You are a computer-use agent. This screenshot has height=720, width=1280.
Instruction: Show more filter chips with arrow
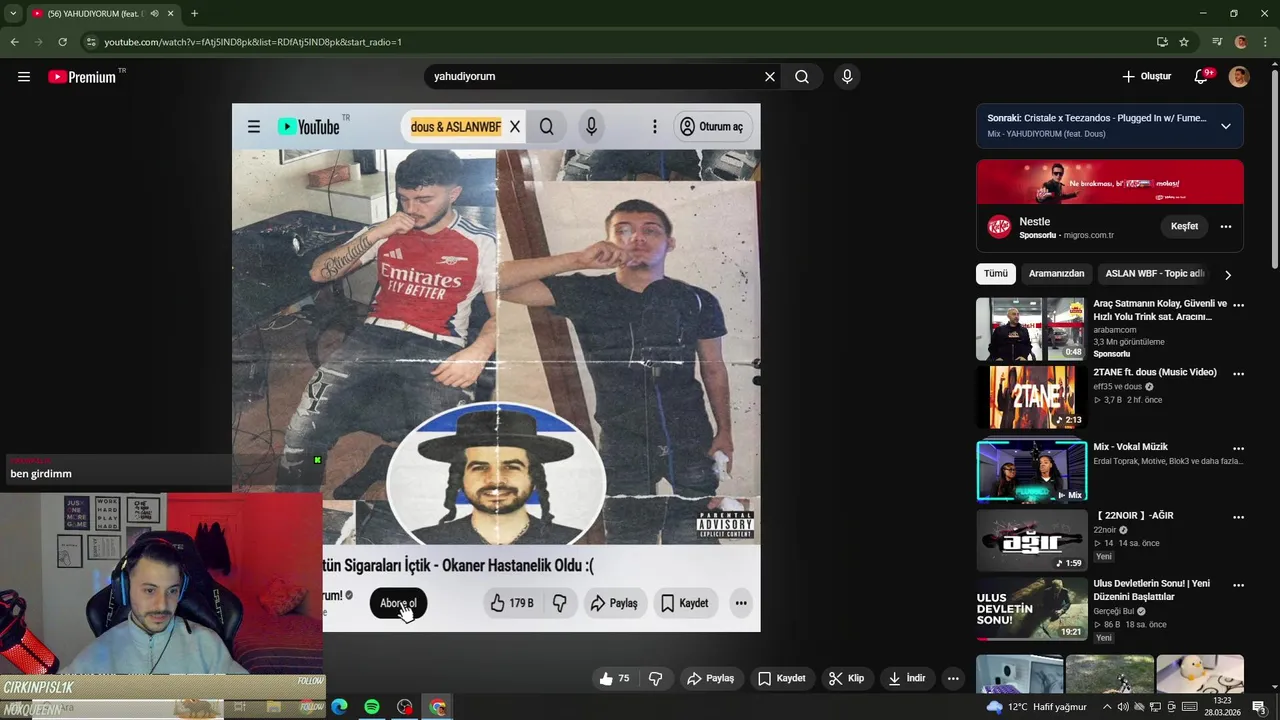point(1228,275)
